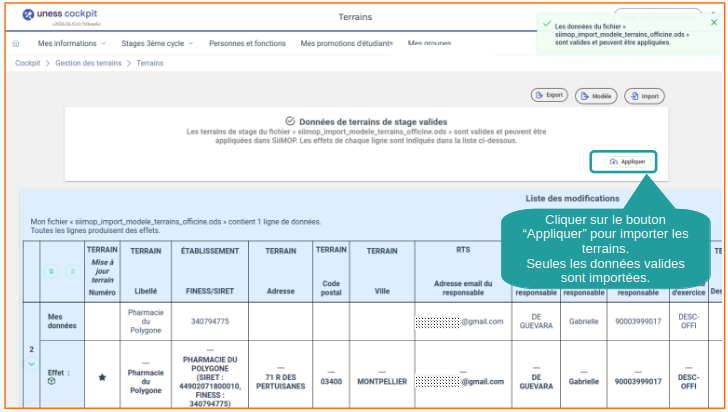This screenshot has height=412, width=728.
Task: Select the Ville column header
Action: (382, 291)
